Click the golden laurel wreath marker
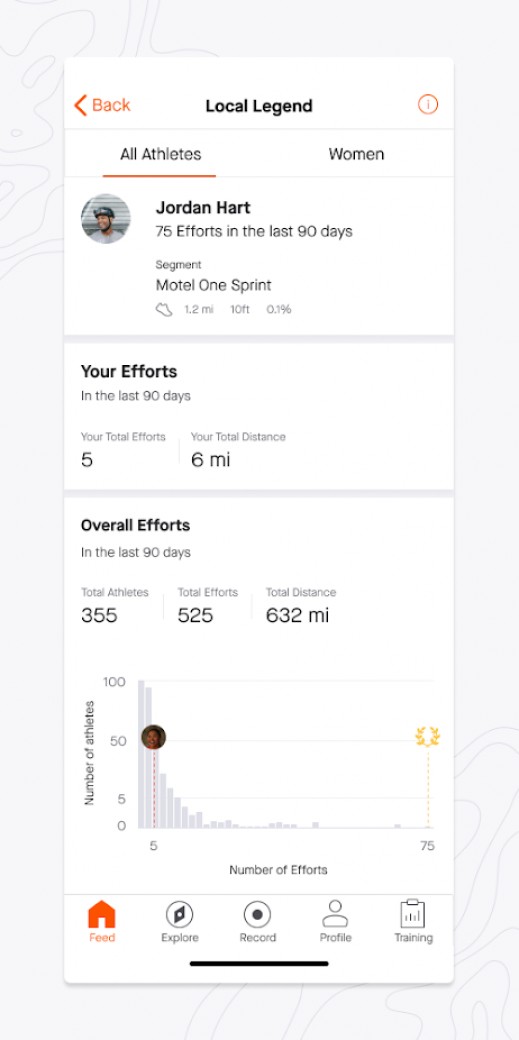 pyautogui.click(x=428, y=737)
